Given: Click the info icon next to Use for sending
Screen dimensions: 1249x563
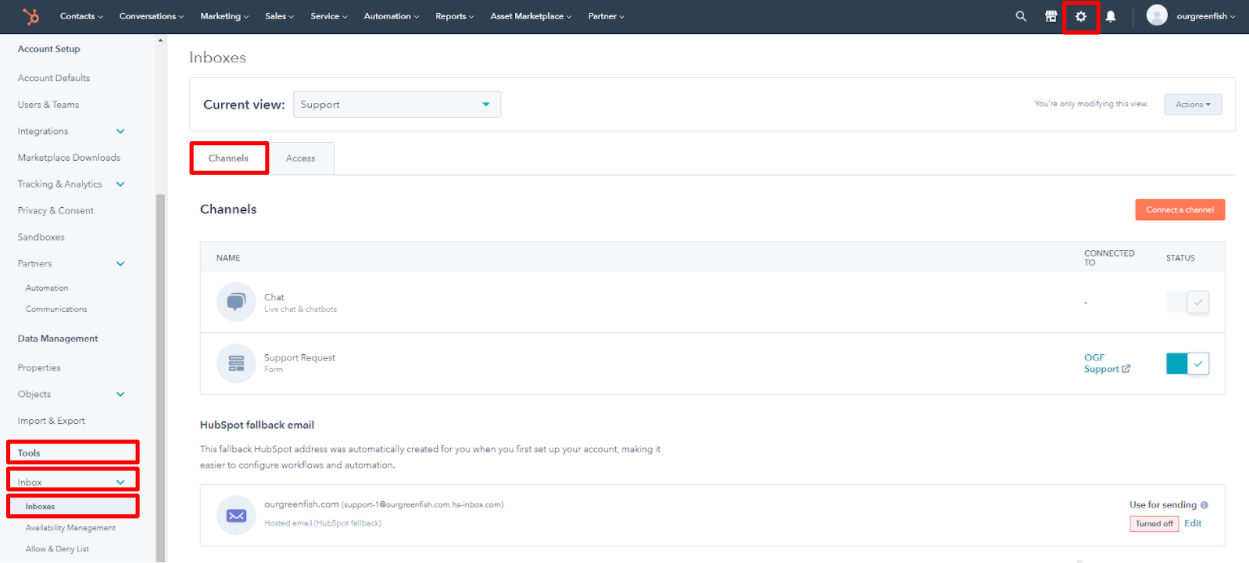Looking at the screenshot, I should click(x=1204, y=505).
